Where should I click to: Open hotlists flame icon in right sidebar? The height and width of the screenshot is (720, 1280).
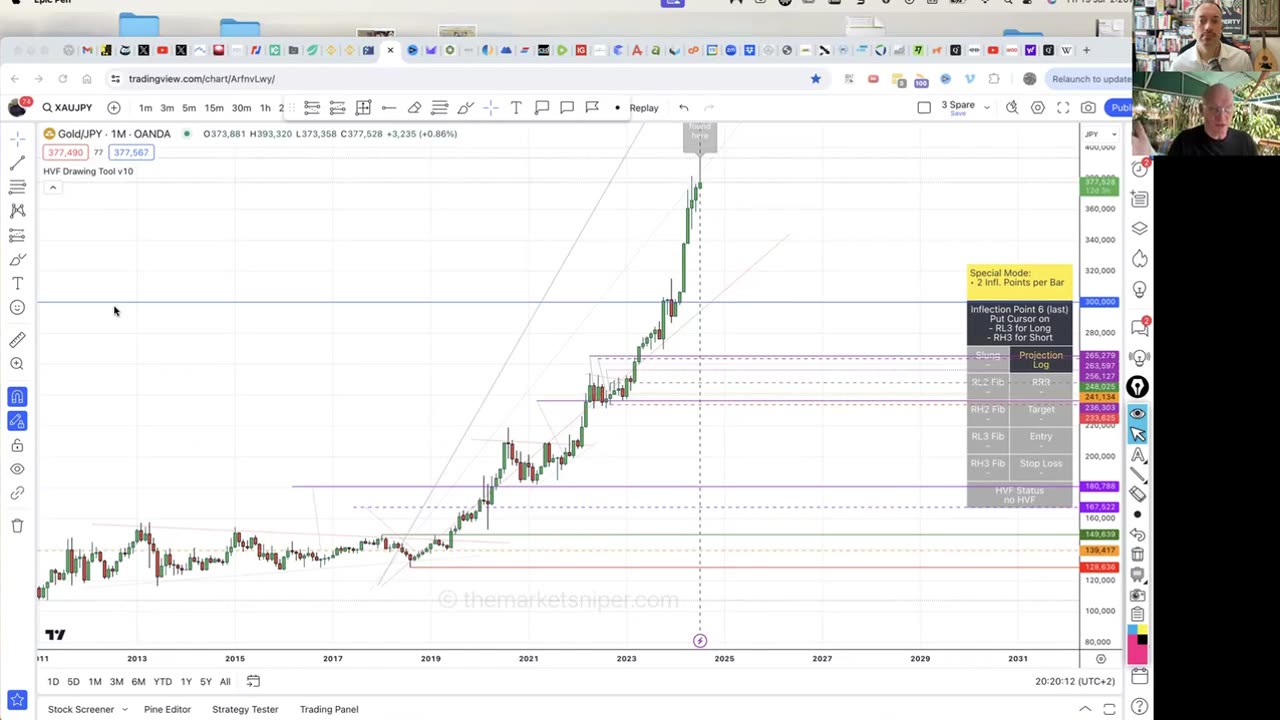1139,259
